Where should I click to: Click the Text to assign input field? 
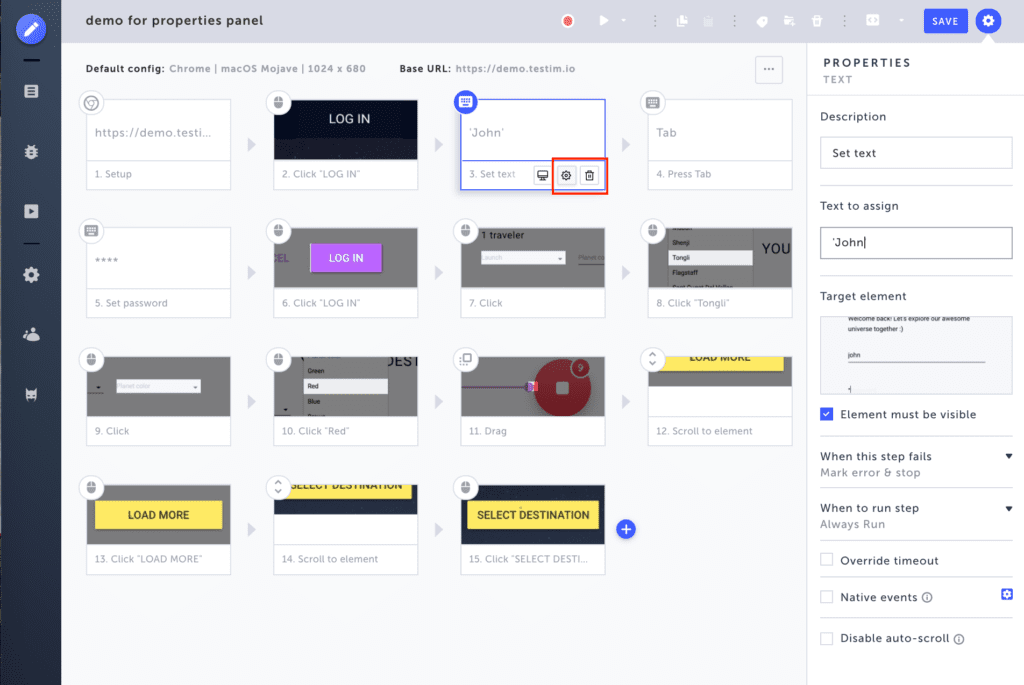(x=916, y=242)
